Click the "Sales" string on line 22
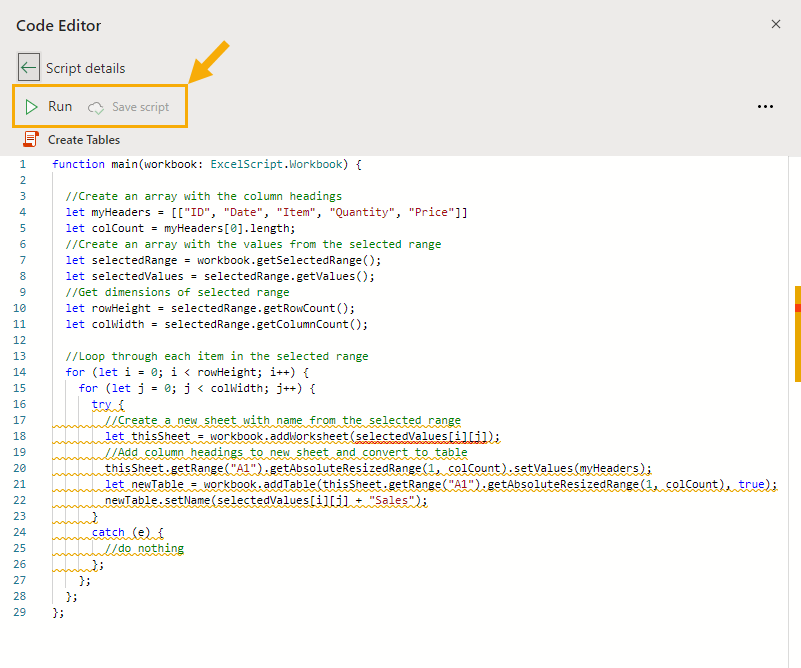The width and height of the screenshot is (801, 668). [x=391, y=500]
